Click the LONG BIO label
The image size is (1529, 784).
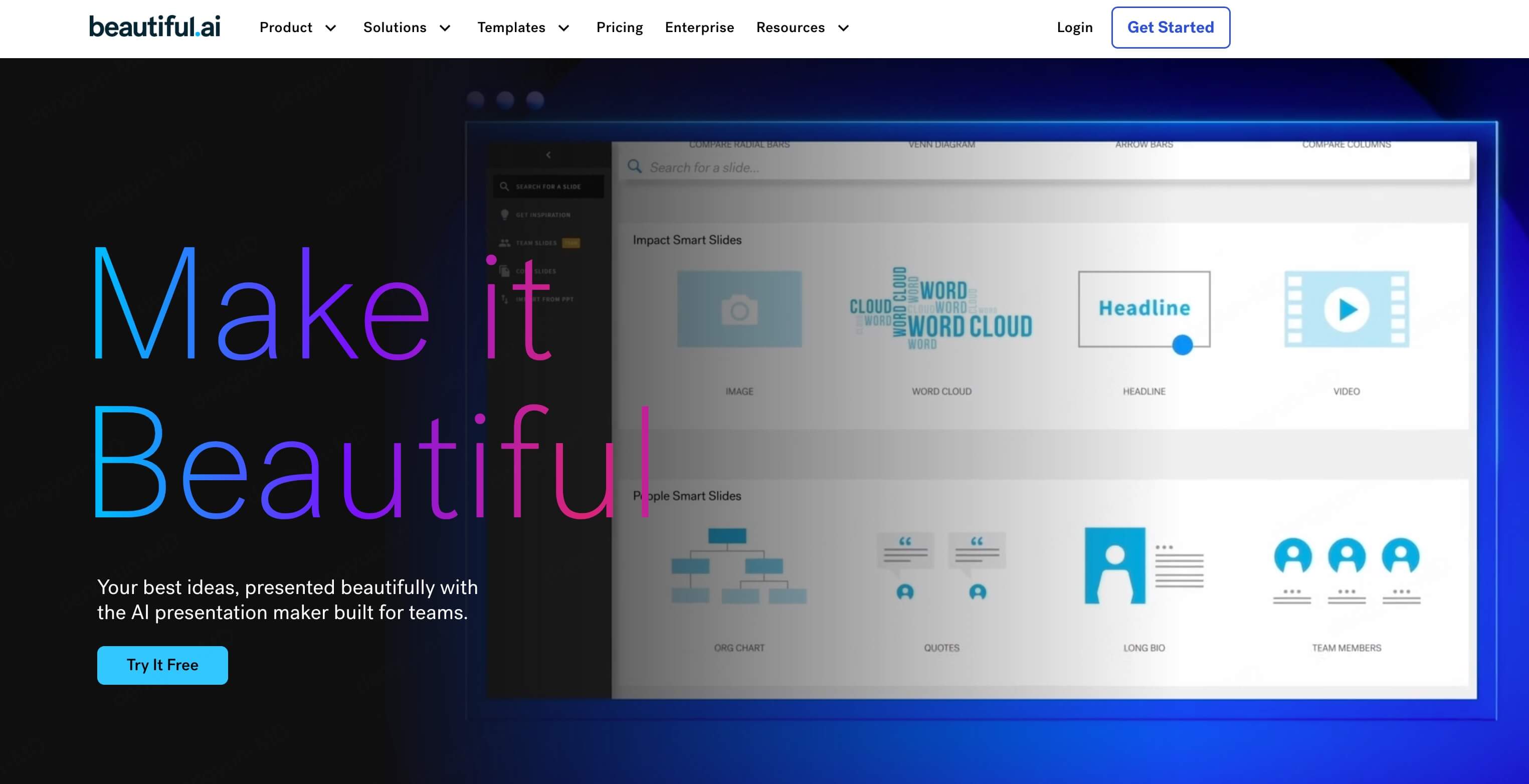point(1144,648)
